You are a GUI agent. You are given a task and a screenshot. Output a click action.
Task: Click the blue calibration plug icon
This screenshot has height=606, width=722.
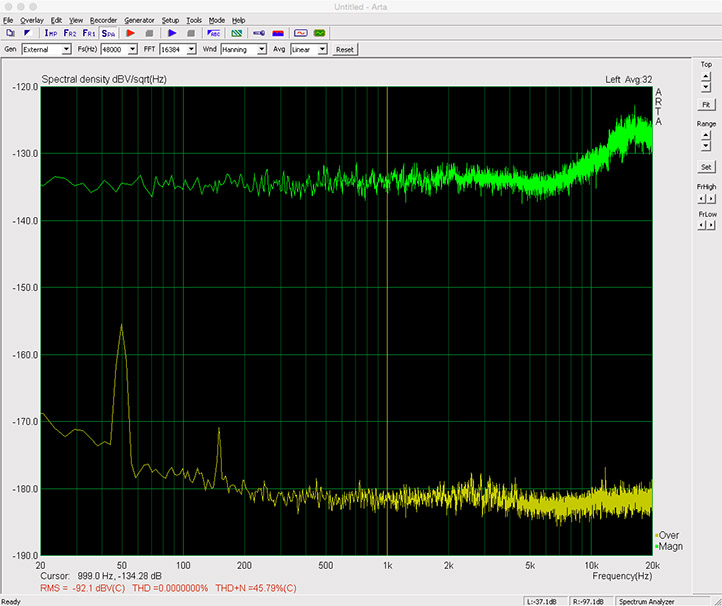pos(259,33)
